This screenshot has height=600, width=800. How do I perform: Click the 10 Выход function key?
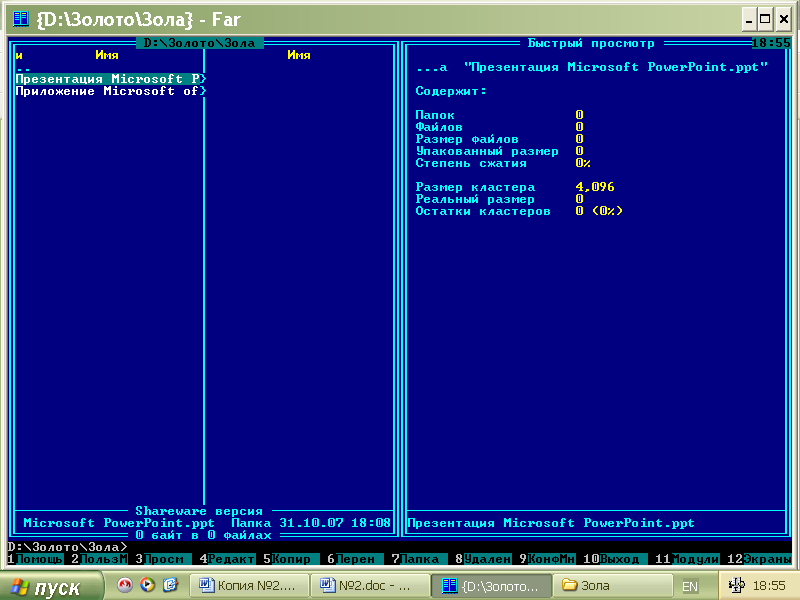tap(615, 559)
